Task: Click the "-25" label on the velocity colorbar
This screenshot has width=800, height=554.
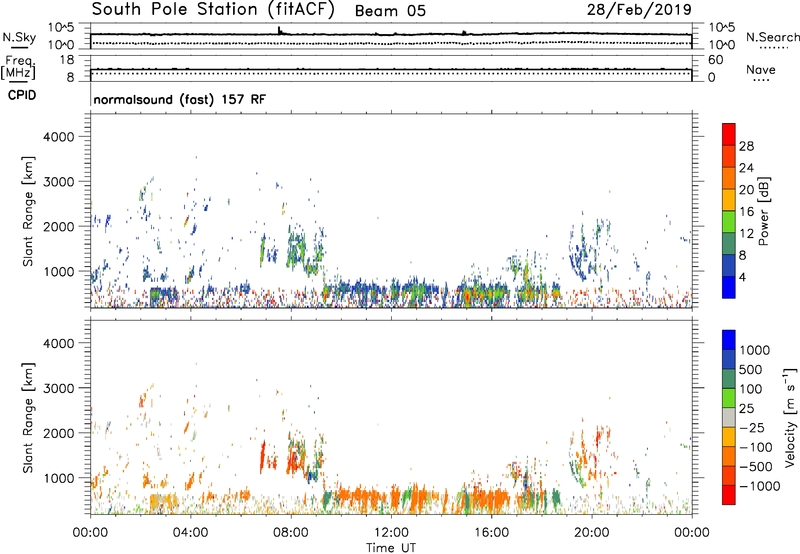Action: [x=752, y=428]
